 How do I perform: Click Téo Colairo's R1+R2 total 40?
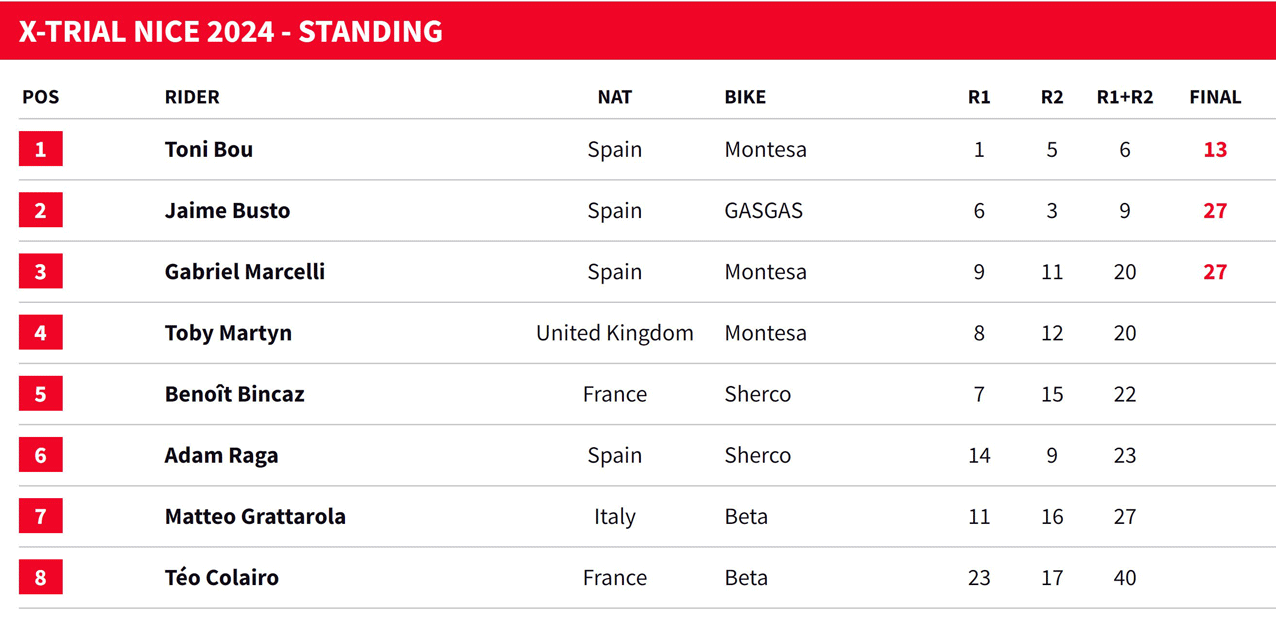[1125, 577]
